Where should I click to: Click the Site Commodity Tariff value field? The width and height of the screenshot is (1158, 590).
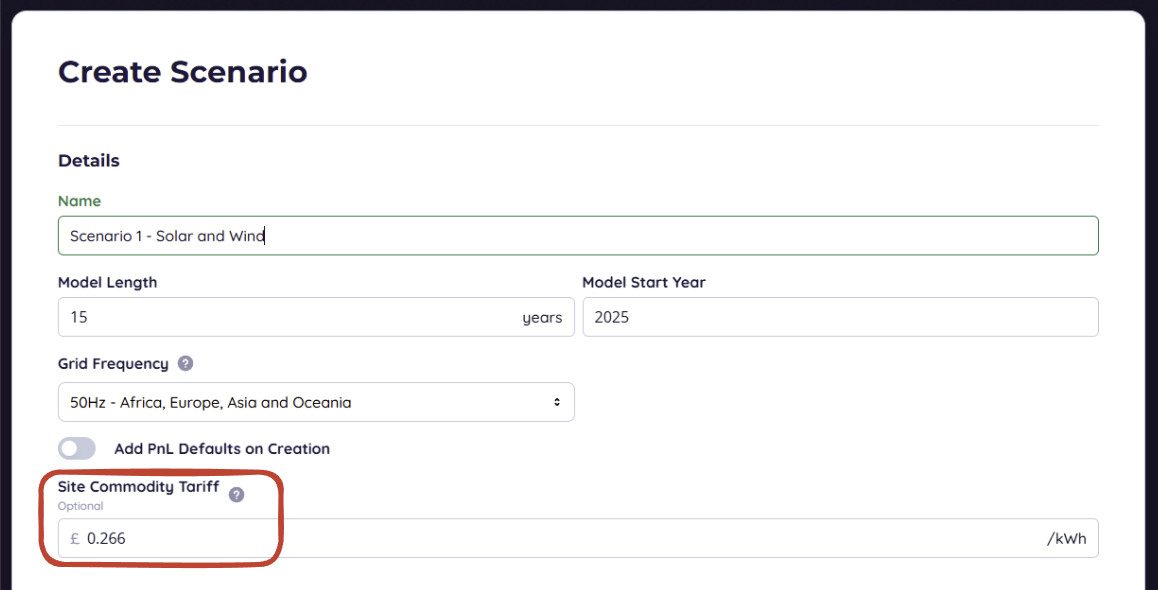tap(560, 538)
